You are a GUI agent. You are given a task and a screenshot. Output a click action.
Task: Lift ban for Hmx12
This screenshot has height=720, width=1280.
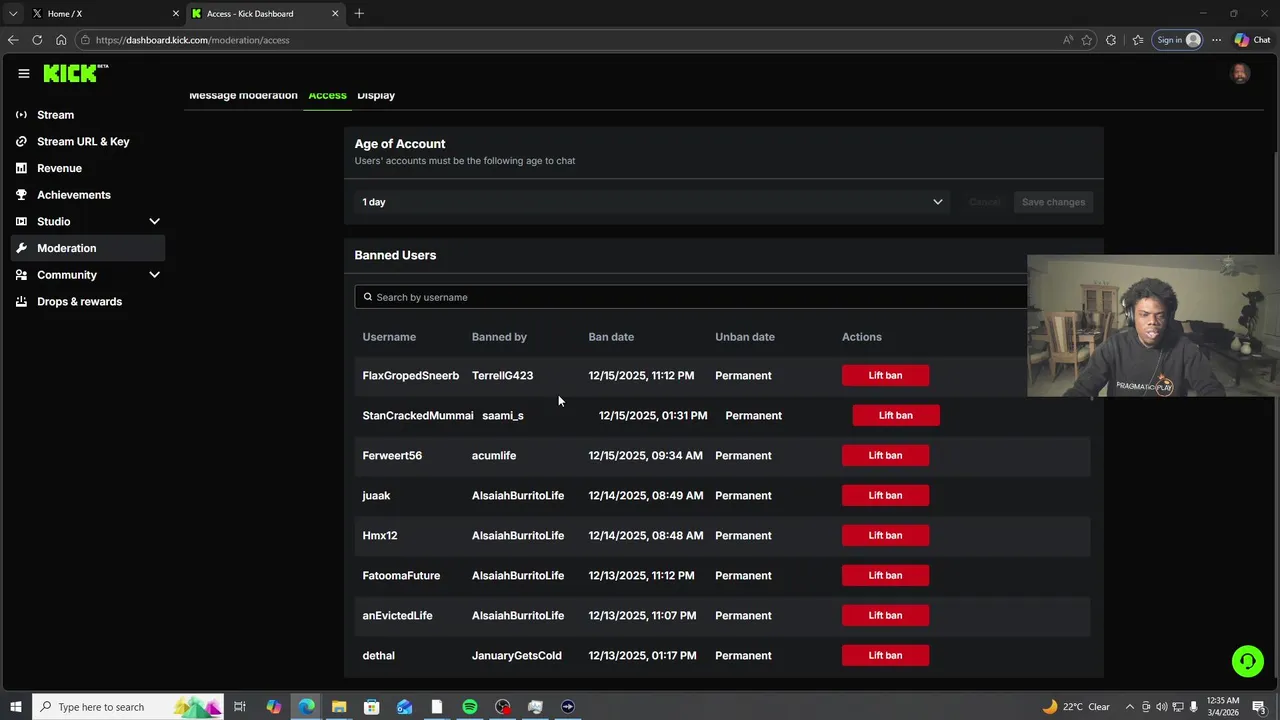click(x=885, y=535)
